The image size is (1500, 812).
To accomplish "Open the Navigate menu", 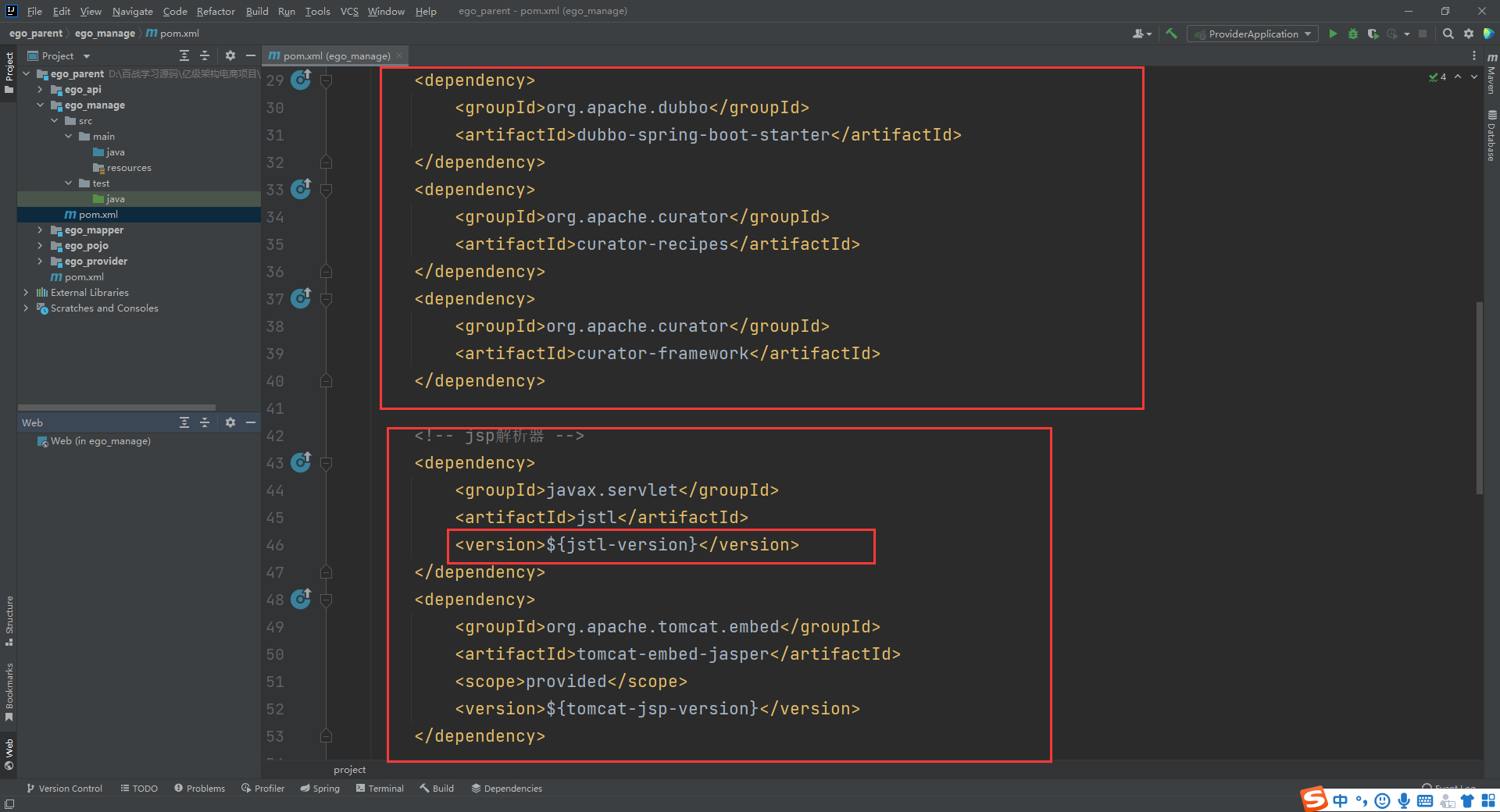I will tap(133, 11).
